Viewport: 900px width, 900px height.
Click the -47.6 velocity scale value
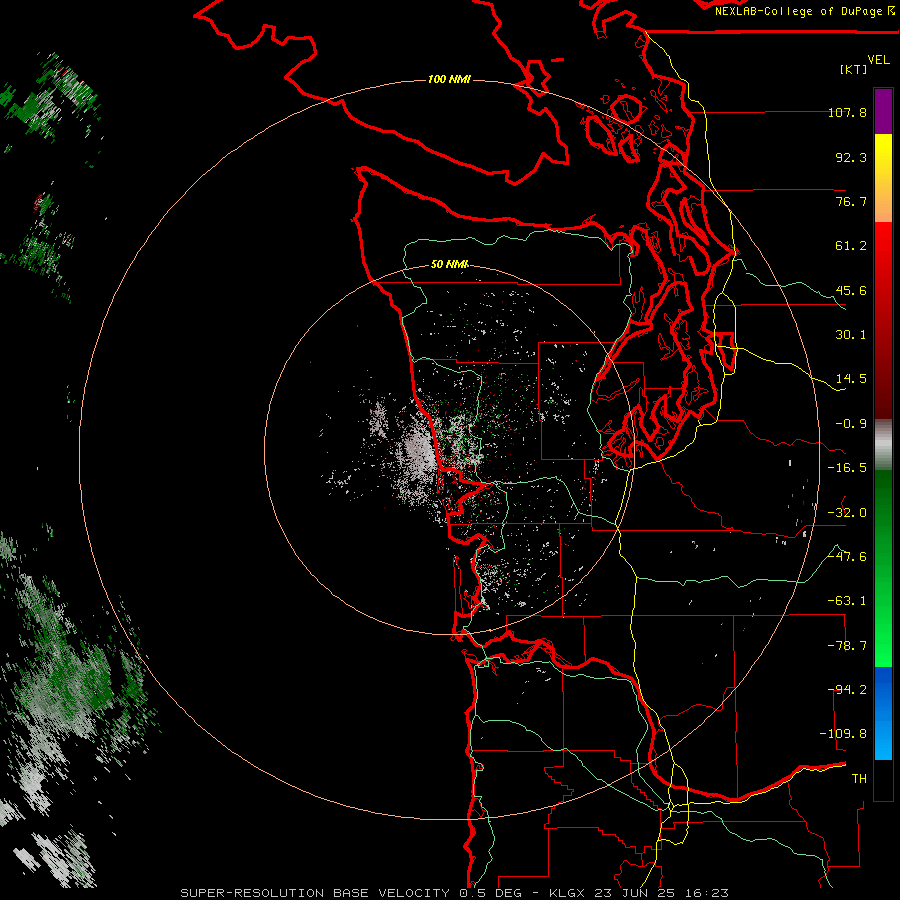[847, 557]
